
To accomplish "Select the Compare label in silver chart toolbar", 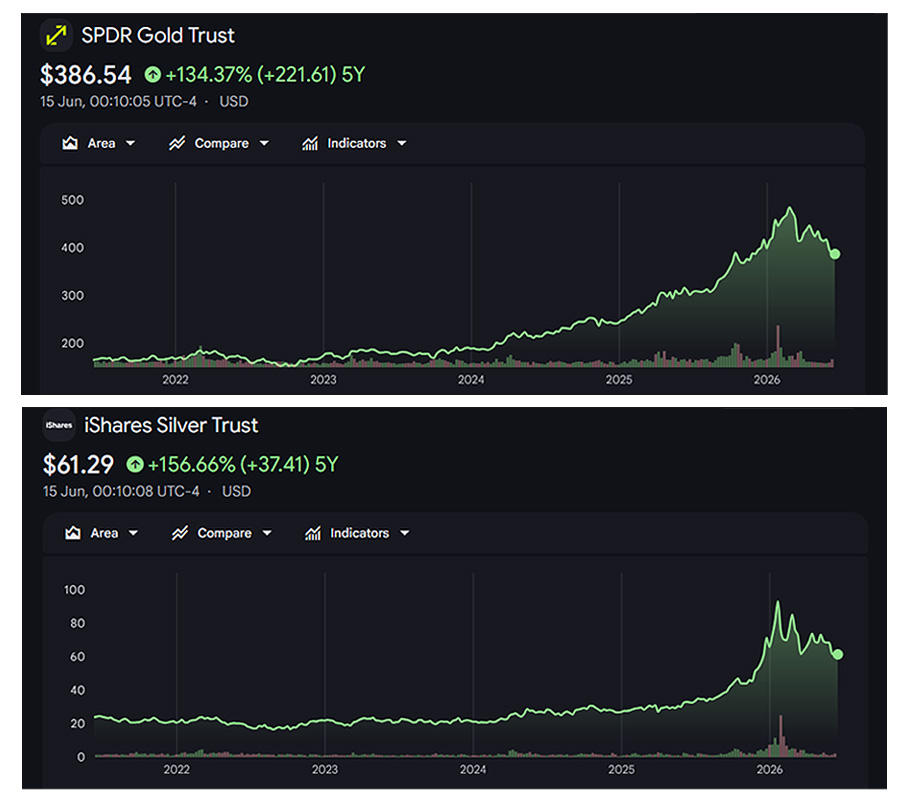I will [225, 534].
